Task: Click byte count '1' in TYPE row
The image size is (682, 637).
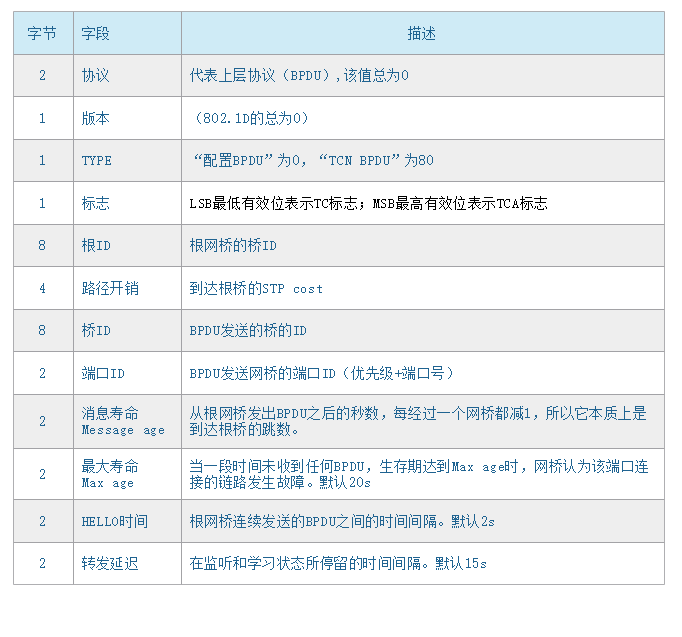Action: point(42,160)
